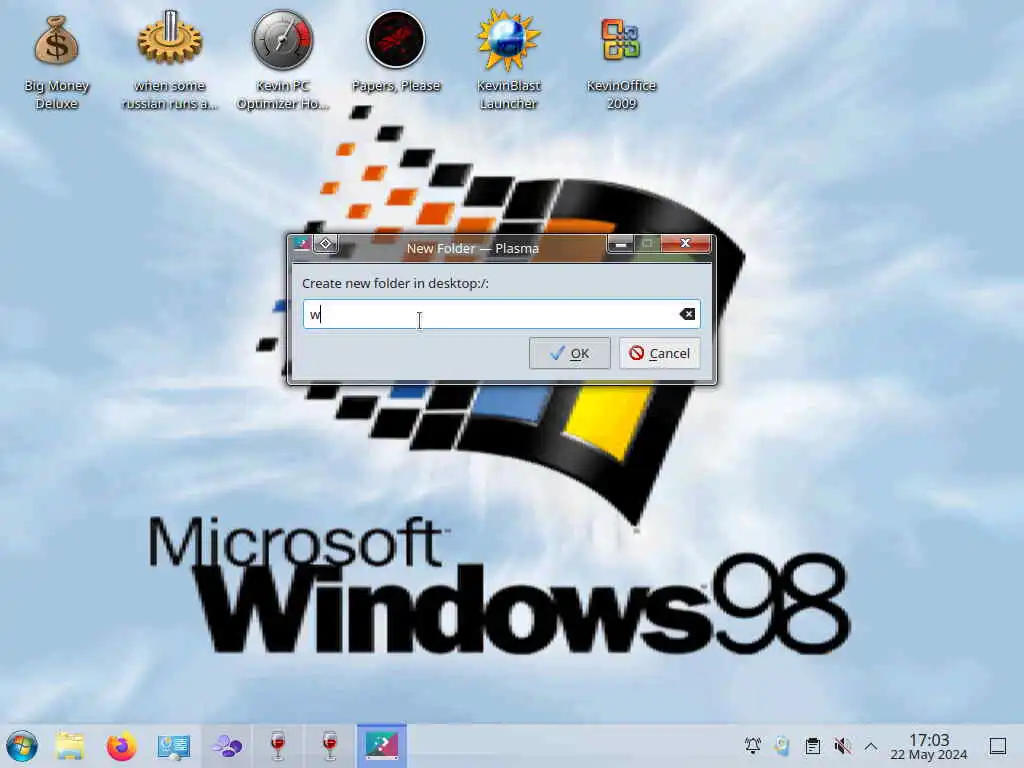Image resolution: width=1024 pixels, height=768 pixels.
Task: Switch to the second Wine glass taskbar entry
Action: (x=329, y=746)
